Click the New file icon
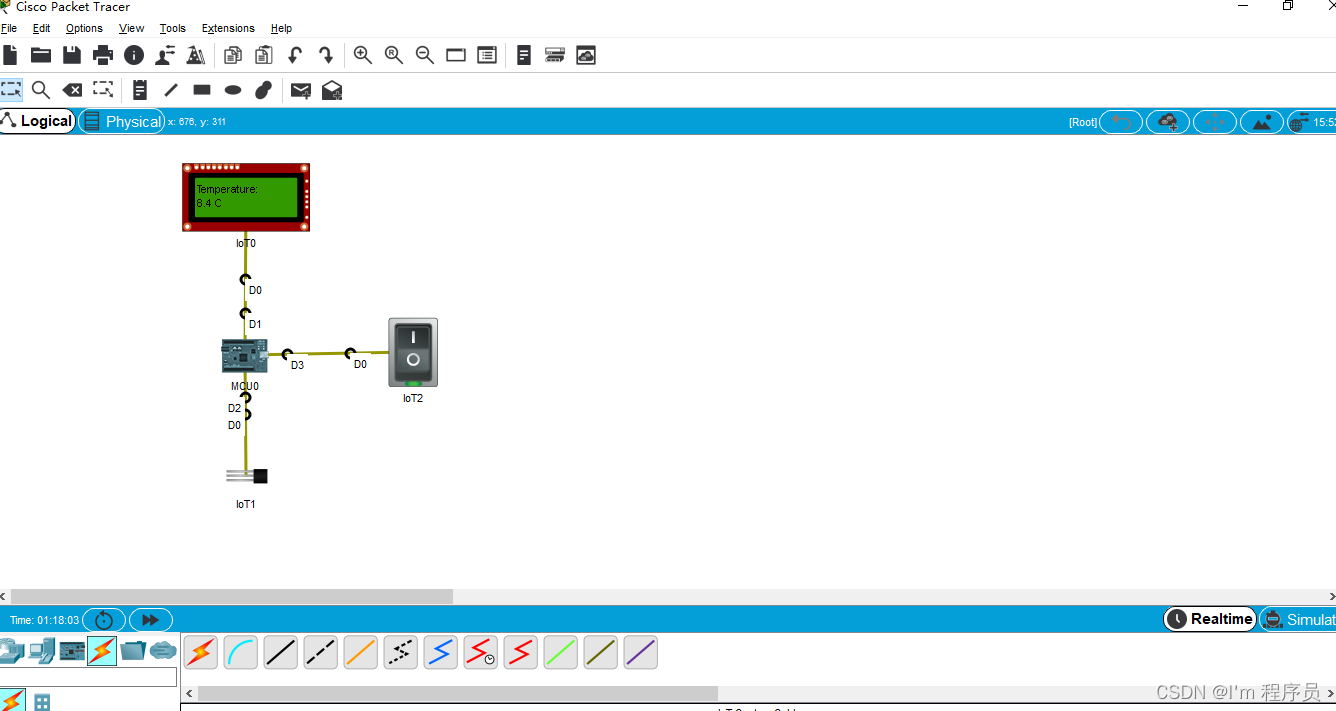Screen dimensions: 1336x711 coord(10,55)
